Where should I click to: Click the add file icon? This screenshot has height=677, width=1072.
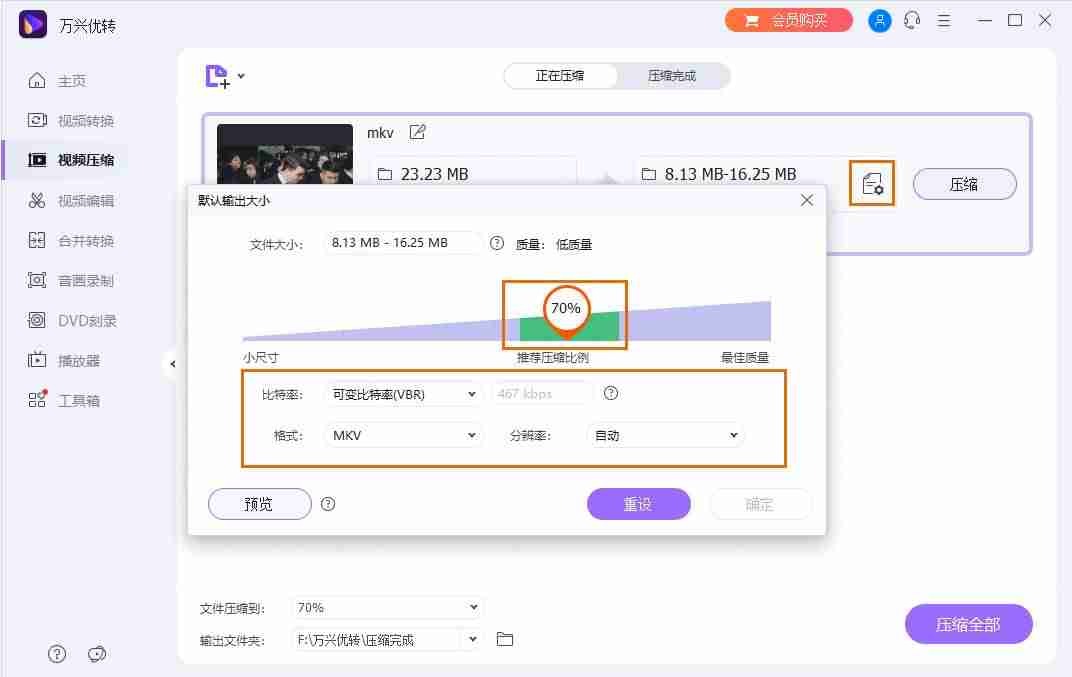point(217,76)
